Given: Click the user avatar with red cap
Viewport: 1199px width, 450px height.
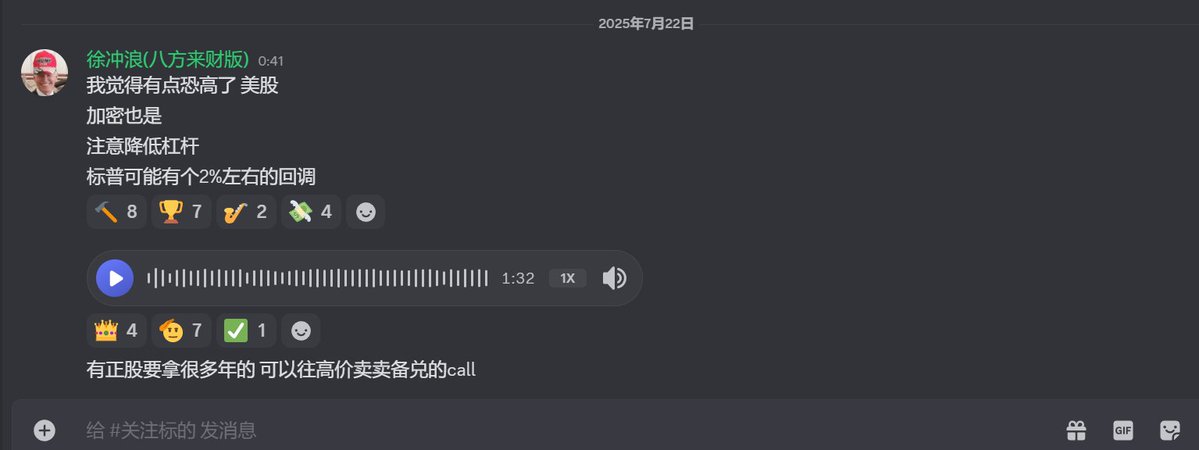Looking at the screenshot, I should [44, 73].
